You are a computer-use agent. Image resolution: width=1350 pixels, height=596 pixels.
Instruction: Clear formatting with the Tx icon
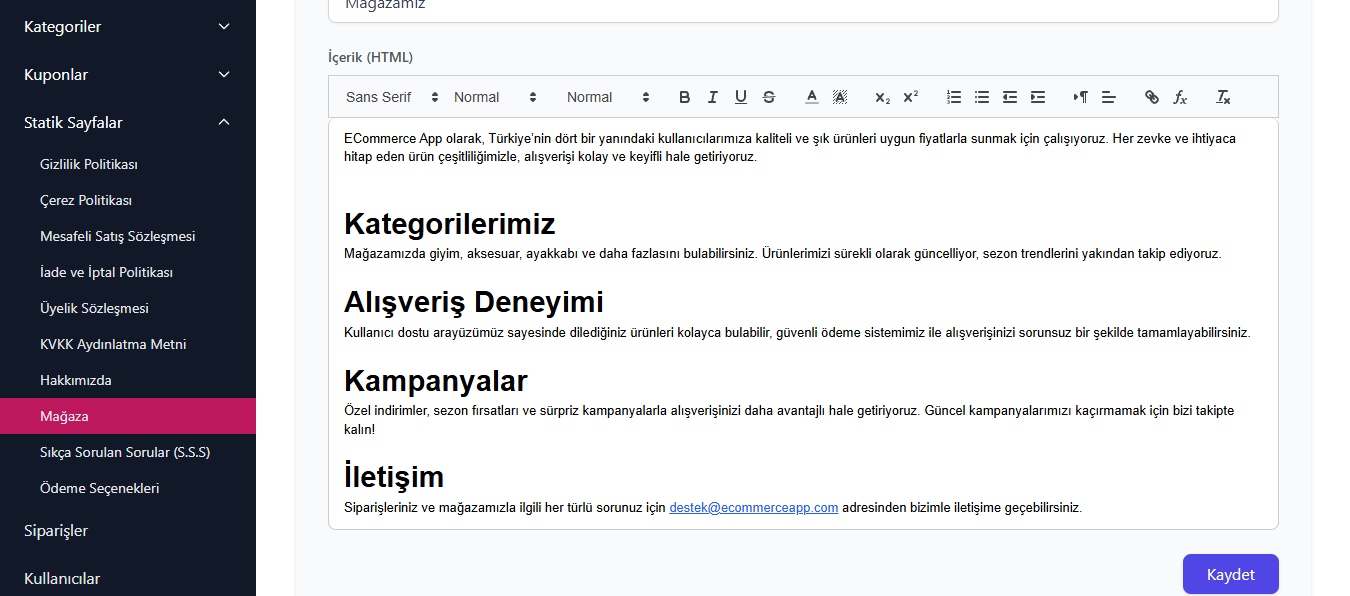pos(1222,96)
